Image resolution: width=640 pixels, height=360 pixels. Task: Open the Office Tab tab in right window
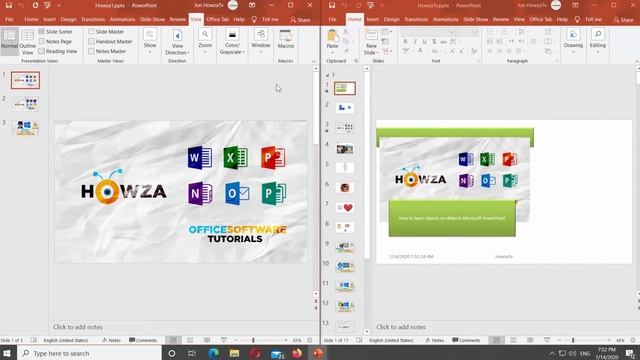tap(541, 19)
